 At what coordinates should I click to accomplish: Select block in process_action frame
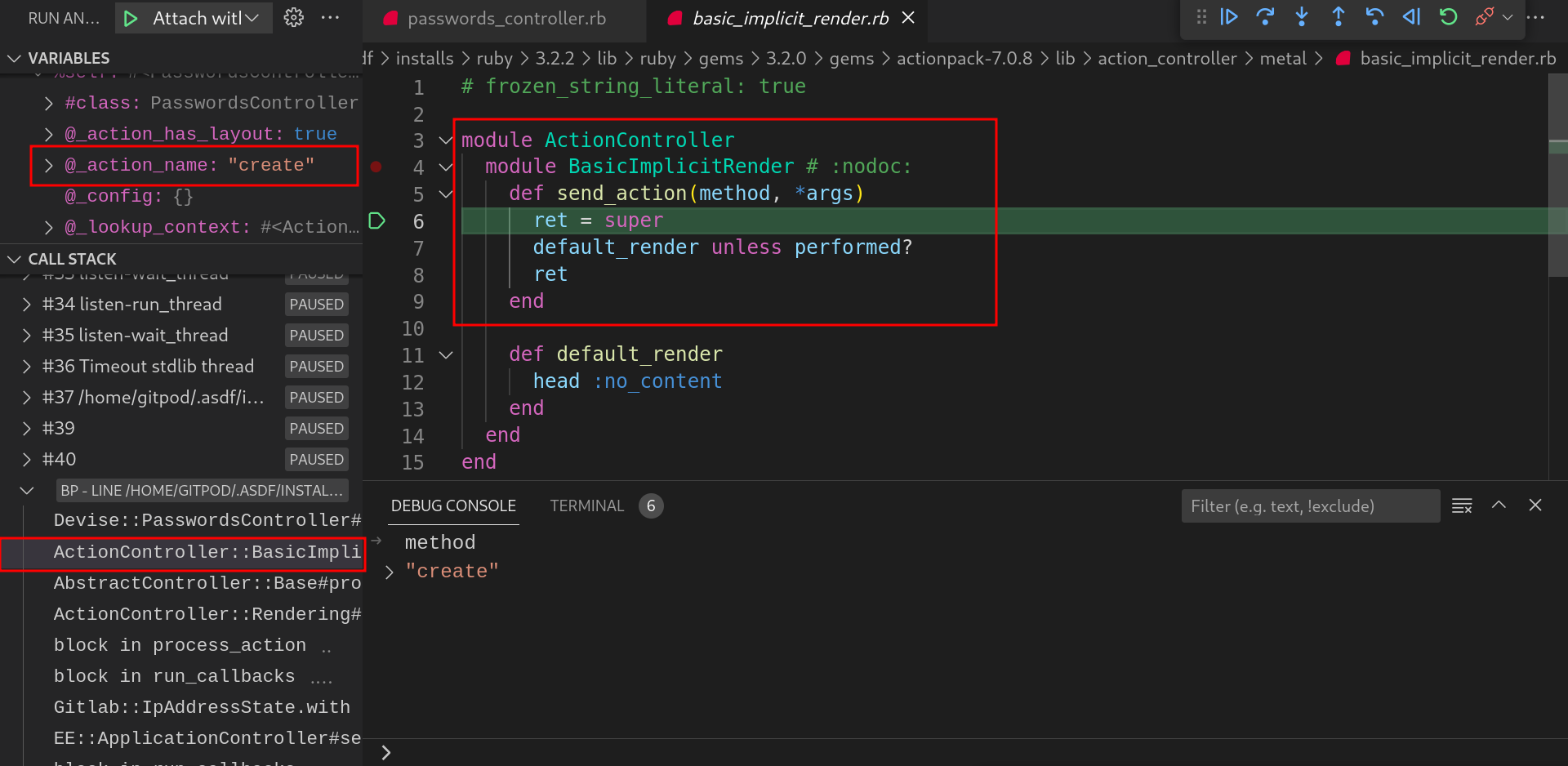181,645
